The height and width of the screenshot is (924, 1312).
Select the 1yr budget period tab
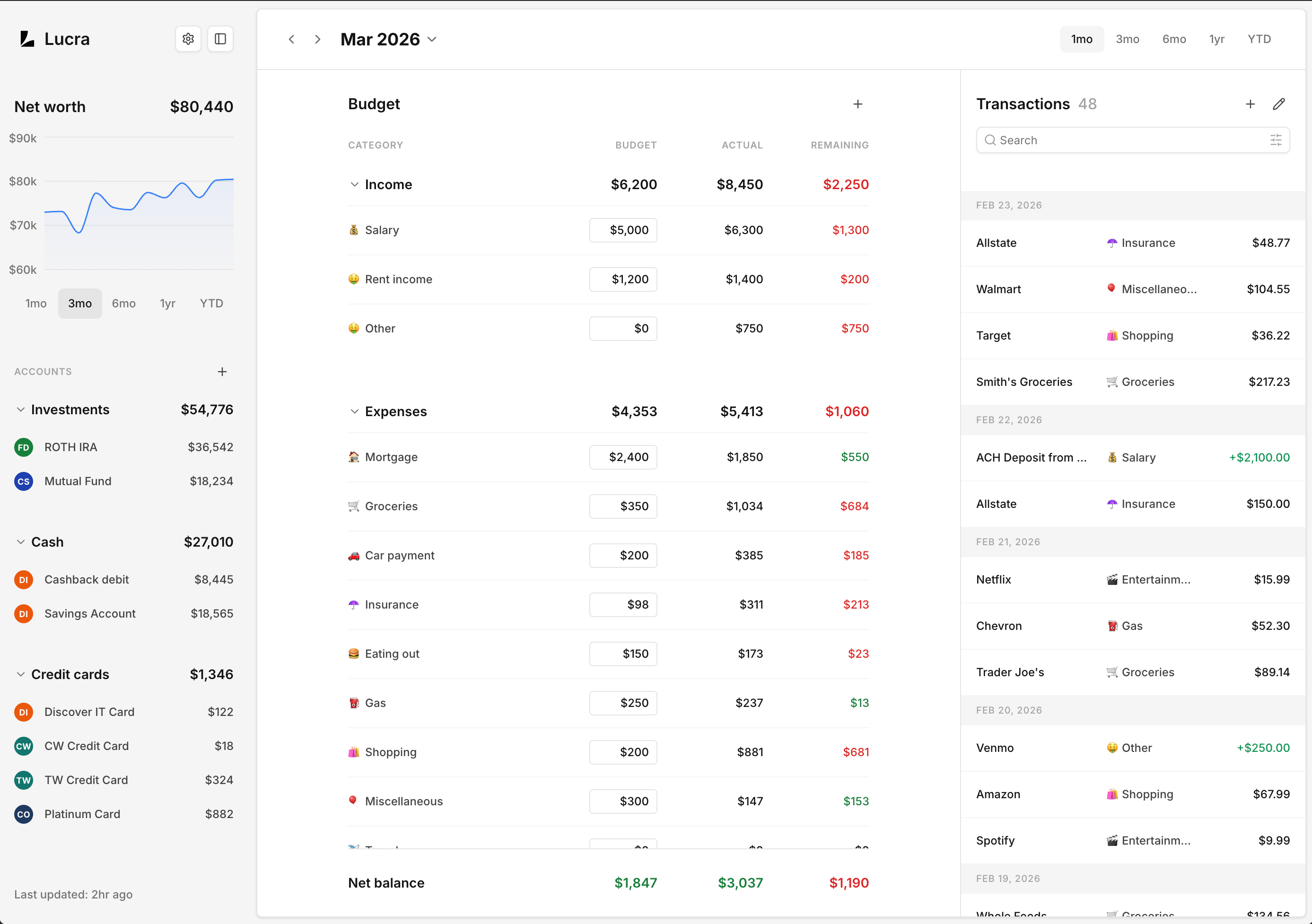1216,39
